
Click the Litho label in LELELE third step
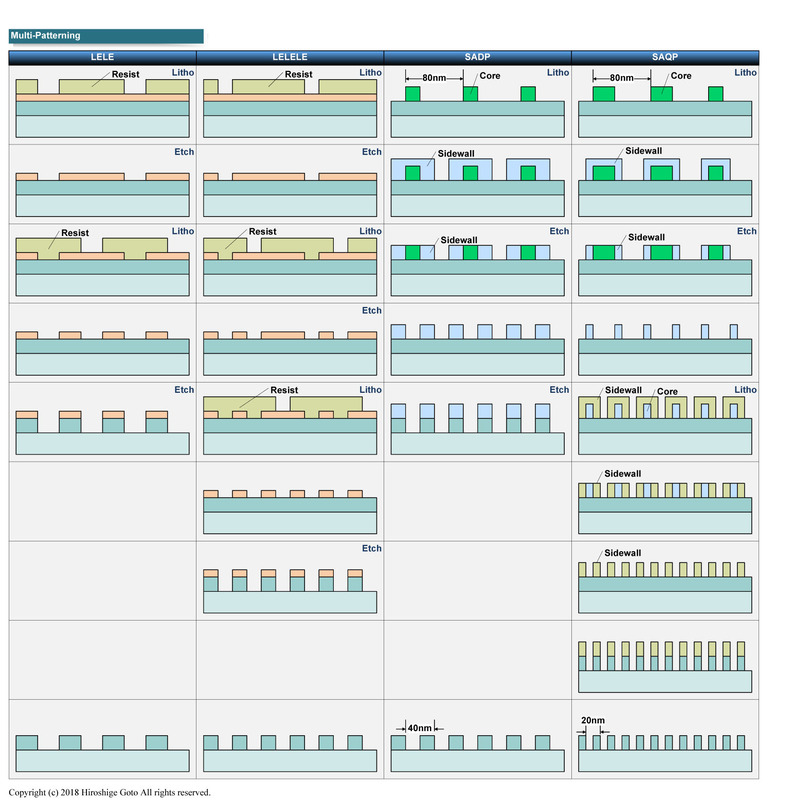pyautogui.click(x=370, y=232)
